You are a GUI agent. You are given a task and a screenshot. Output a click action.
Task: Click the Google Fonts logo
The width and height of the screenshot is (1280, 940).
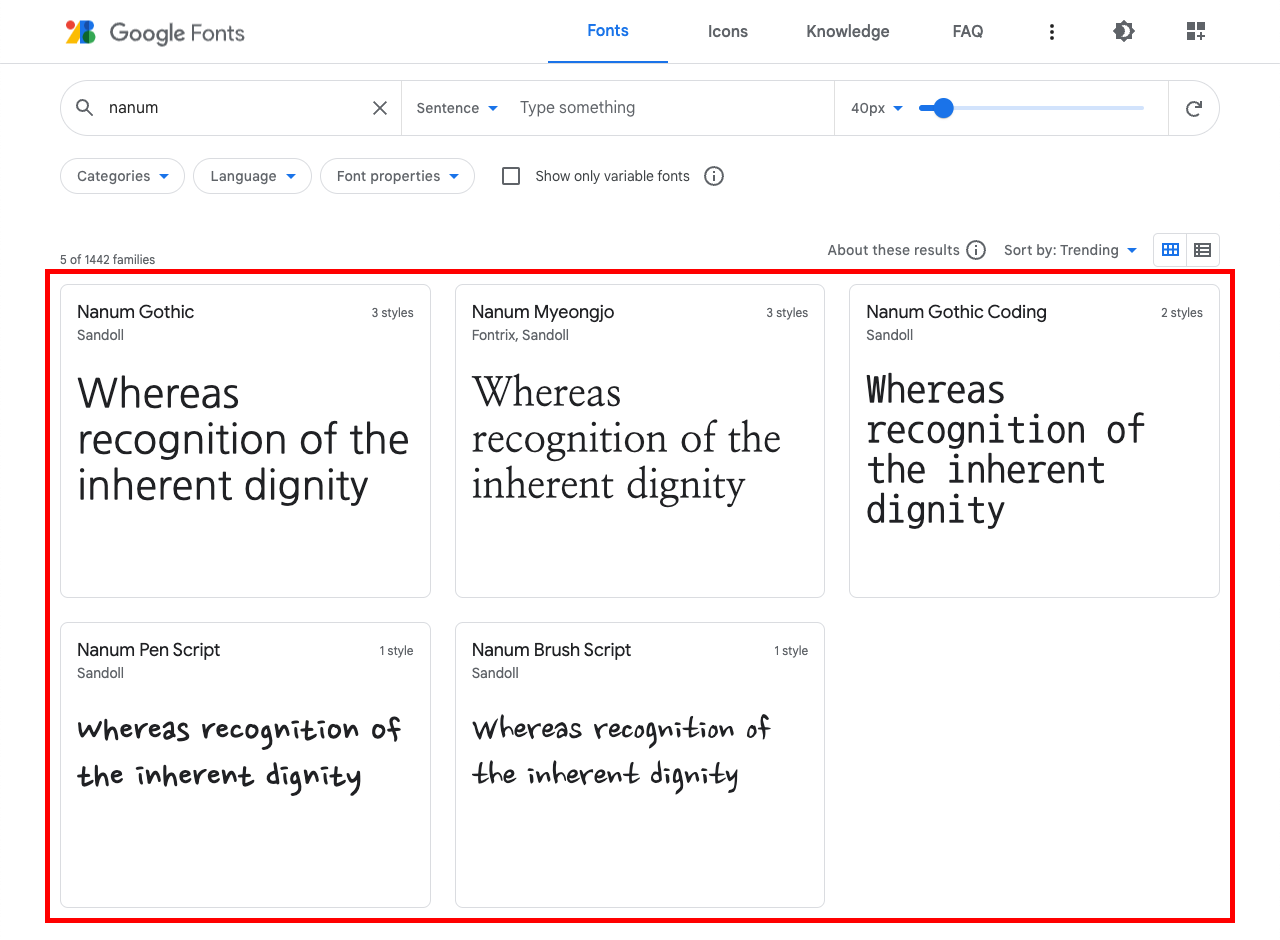[x=155, y=32]
